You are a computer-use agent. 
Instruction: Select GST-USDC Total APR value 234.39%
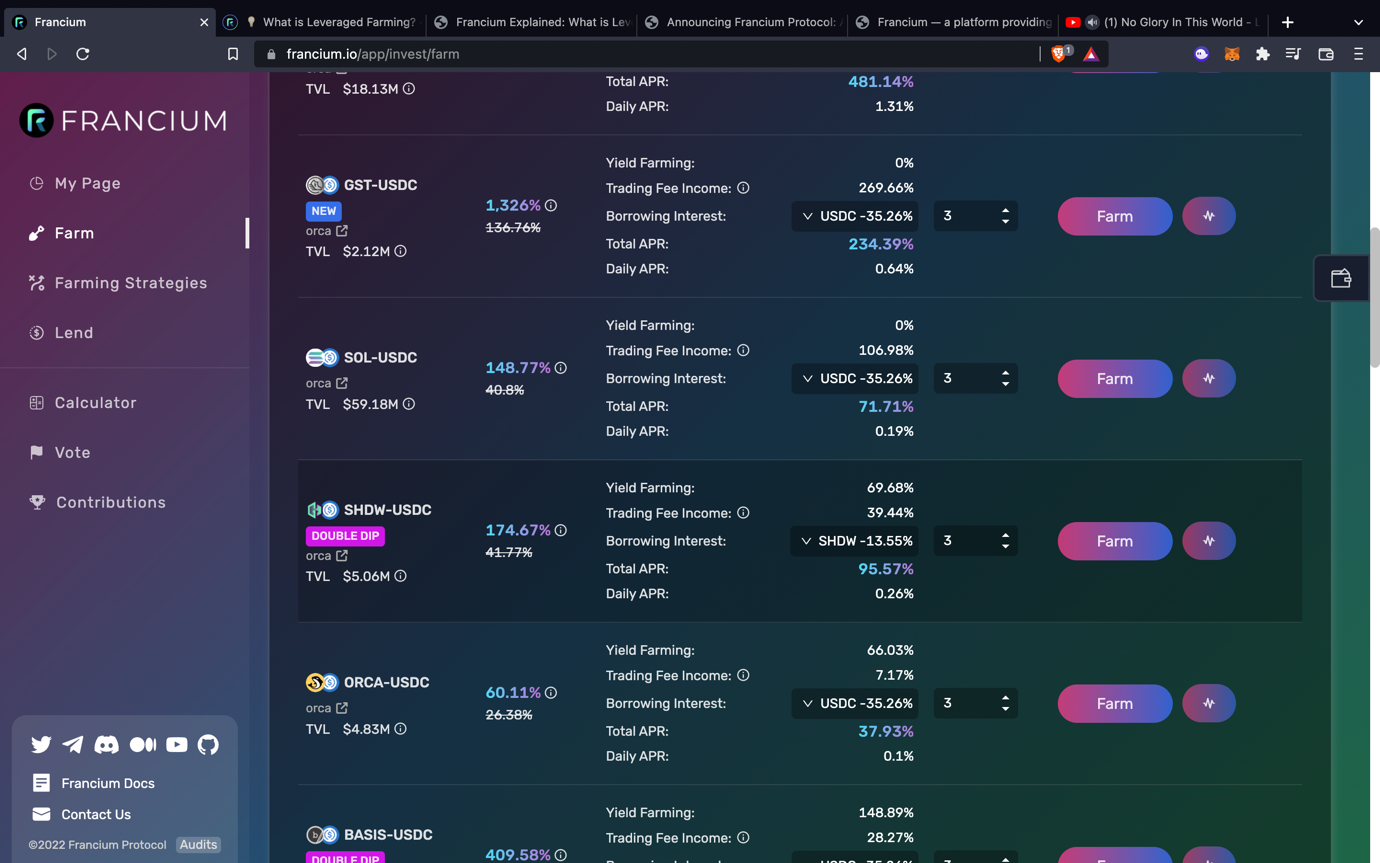tap(881, 244)
